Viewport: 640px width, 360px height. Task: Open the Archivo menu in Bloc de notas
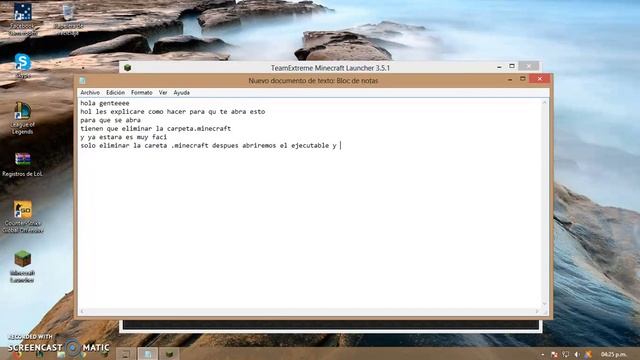tap(90, 93)
